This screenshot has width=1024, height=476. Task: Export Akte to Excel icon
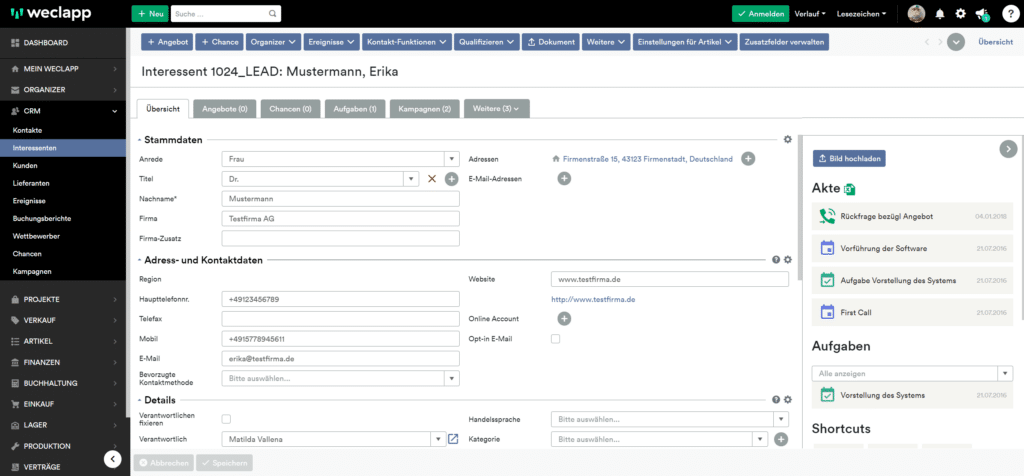(850, 189)
